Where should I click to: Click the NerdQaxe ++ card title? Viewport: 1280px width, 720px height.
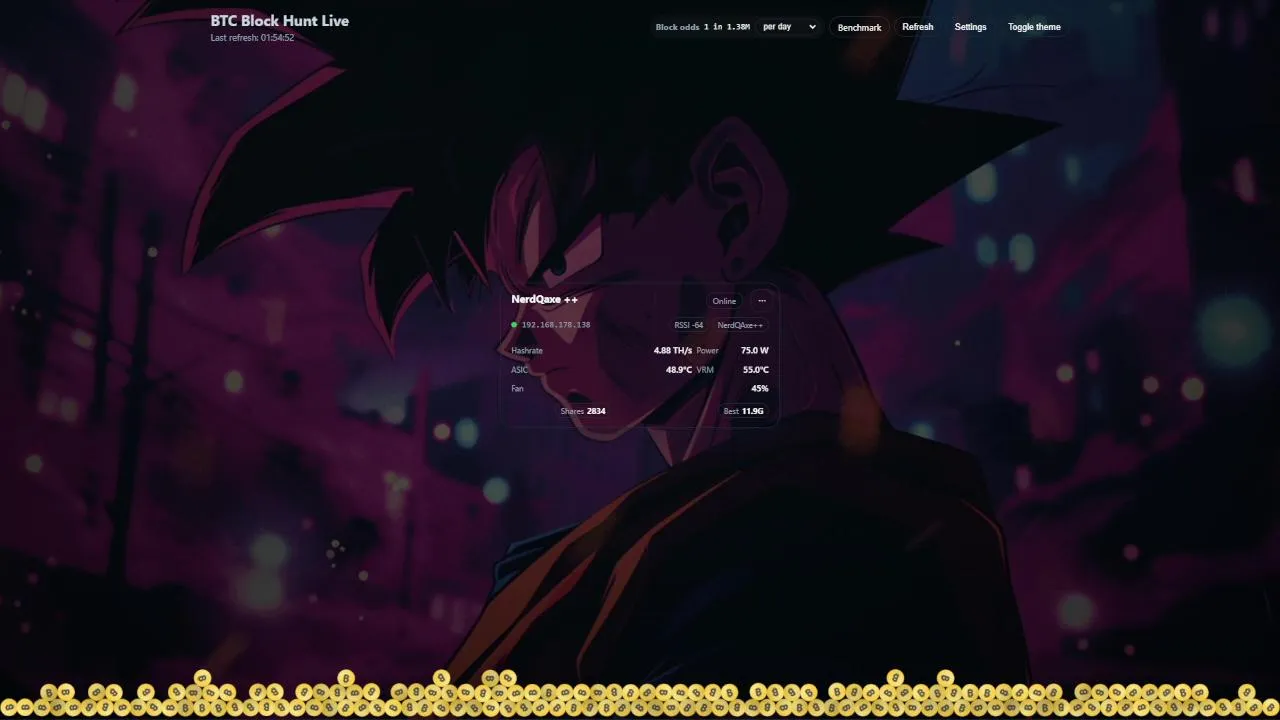[544, 299]
